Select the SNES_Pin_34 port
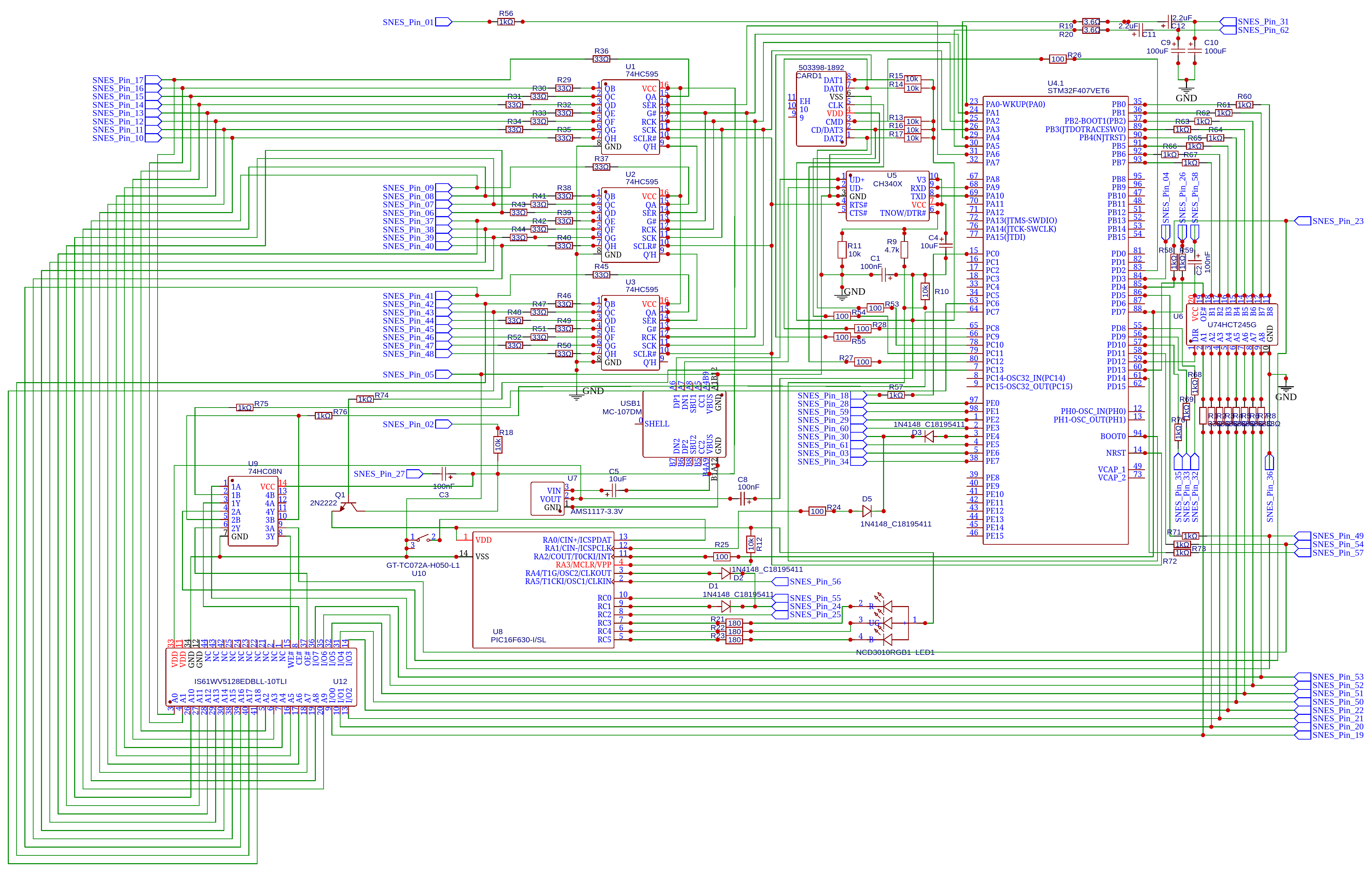This screenshot has width=1372, height=872. click(832, 461)
